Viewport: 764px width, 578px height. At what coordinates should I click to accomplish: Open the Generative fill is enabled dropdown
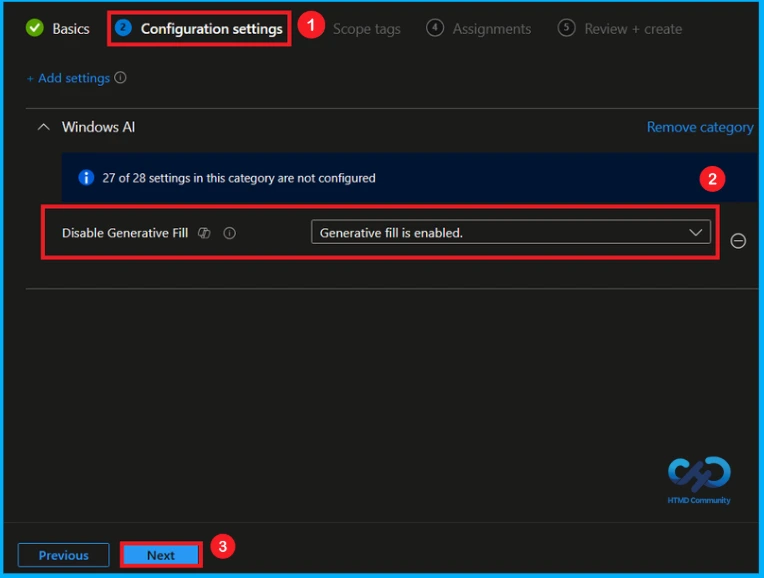pyautogui.click(x=511, y=232)
